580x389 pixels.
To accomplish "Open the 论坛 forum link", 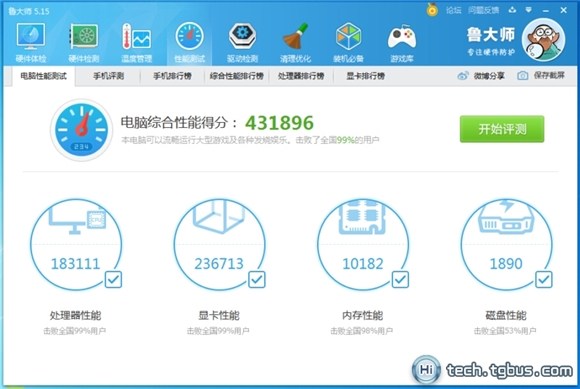I will pyautogui.click(x=453, y=10).
